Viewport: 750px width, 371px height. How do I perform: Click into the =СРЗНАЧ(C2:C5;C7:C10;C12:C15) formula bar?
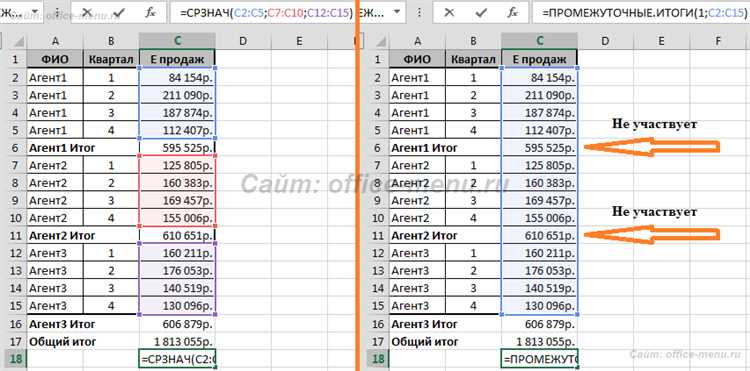tap(263, 13)
